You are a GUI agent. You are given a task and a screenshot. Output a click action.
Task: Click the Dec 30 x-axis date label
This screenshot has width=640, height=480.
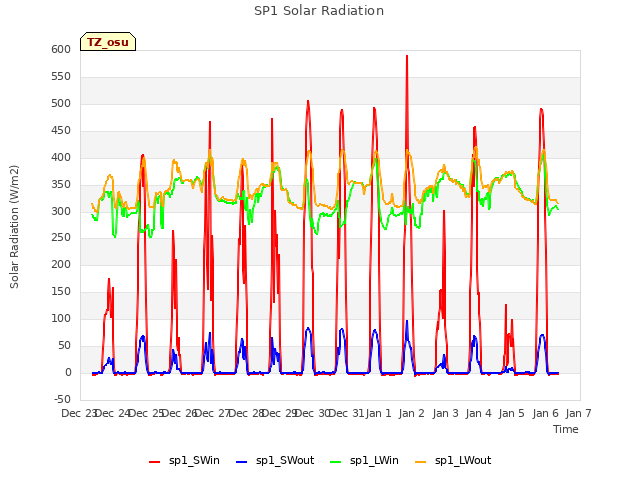click(313, 413)
